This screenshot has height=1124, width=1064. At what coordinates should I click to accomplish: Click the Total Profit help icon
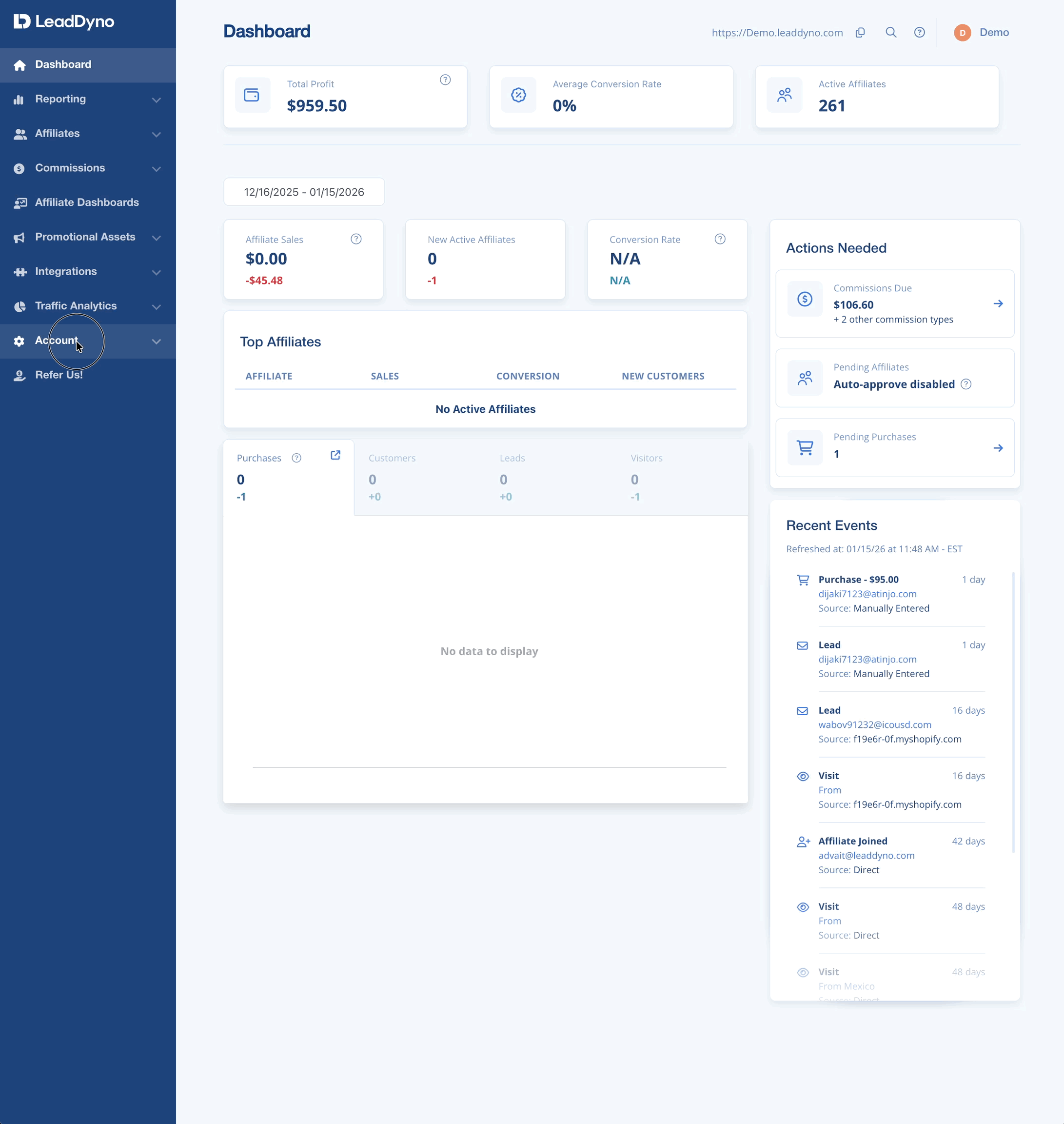tap(445, 80)
